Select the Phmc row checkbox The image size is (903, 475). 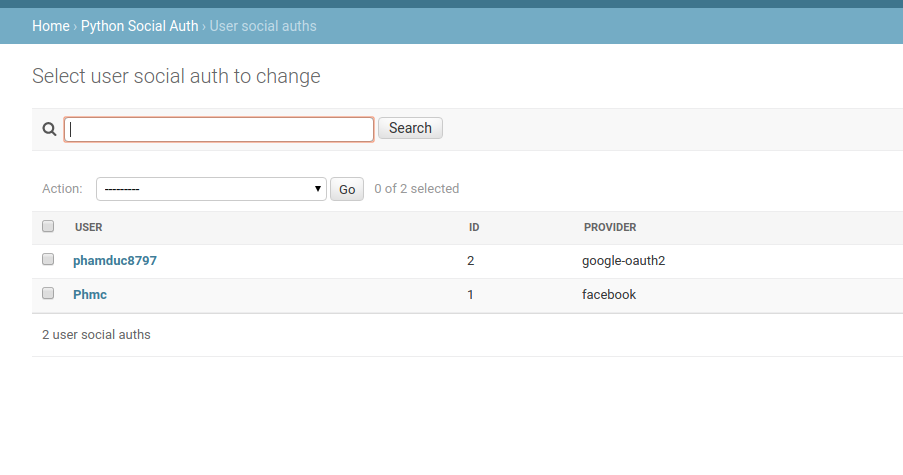pyautogui.click(x=48, y=294)
